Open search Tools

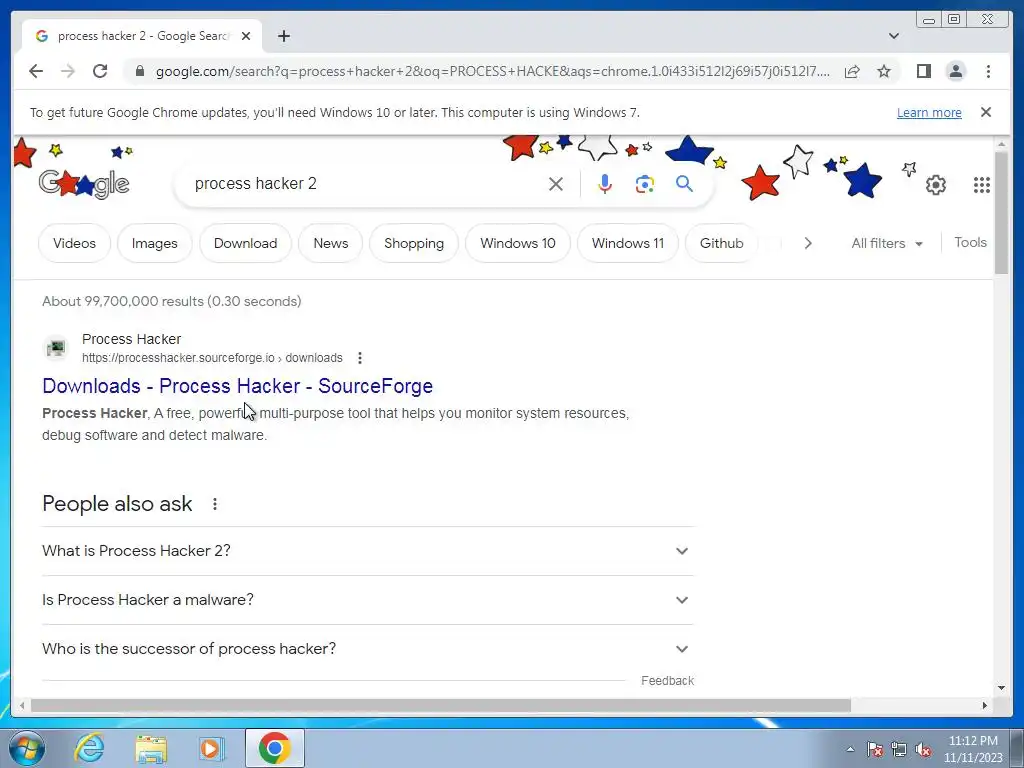point(970,242)
